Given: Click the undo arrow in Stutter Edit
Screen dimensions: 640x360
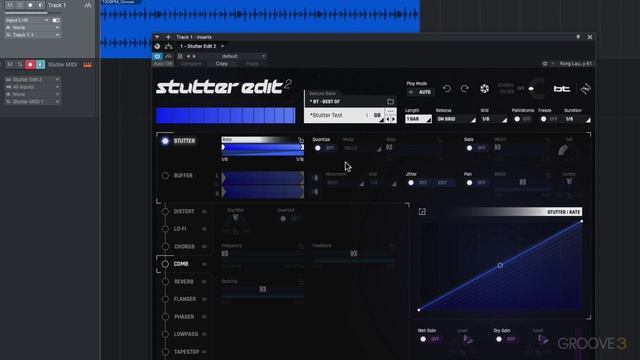Looking at the screenshot, I should pos(447,89).
